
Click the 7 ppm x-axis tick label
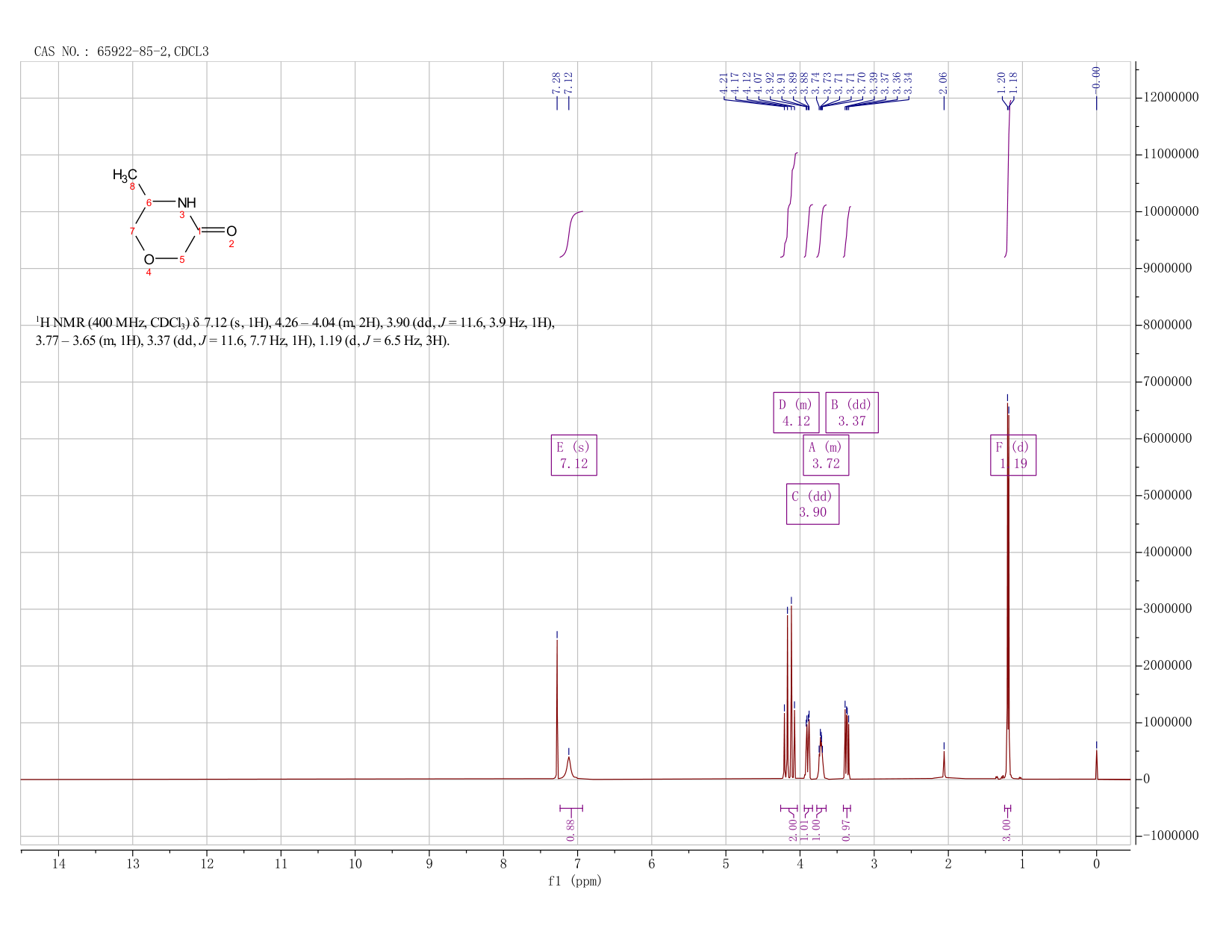tap(577, 864)
